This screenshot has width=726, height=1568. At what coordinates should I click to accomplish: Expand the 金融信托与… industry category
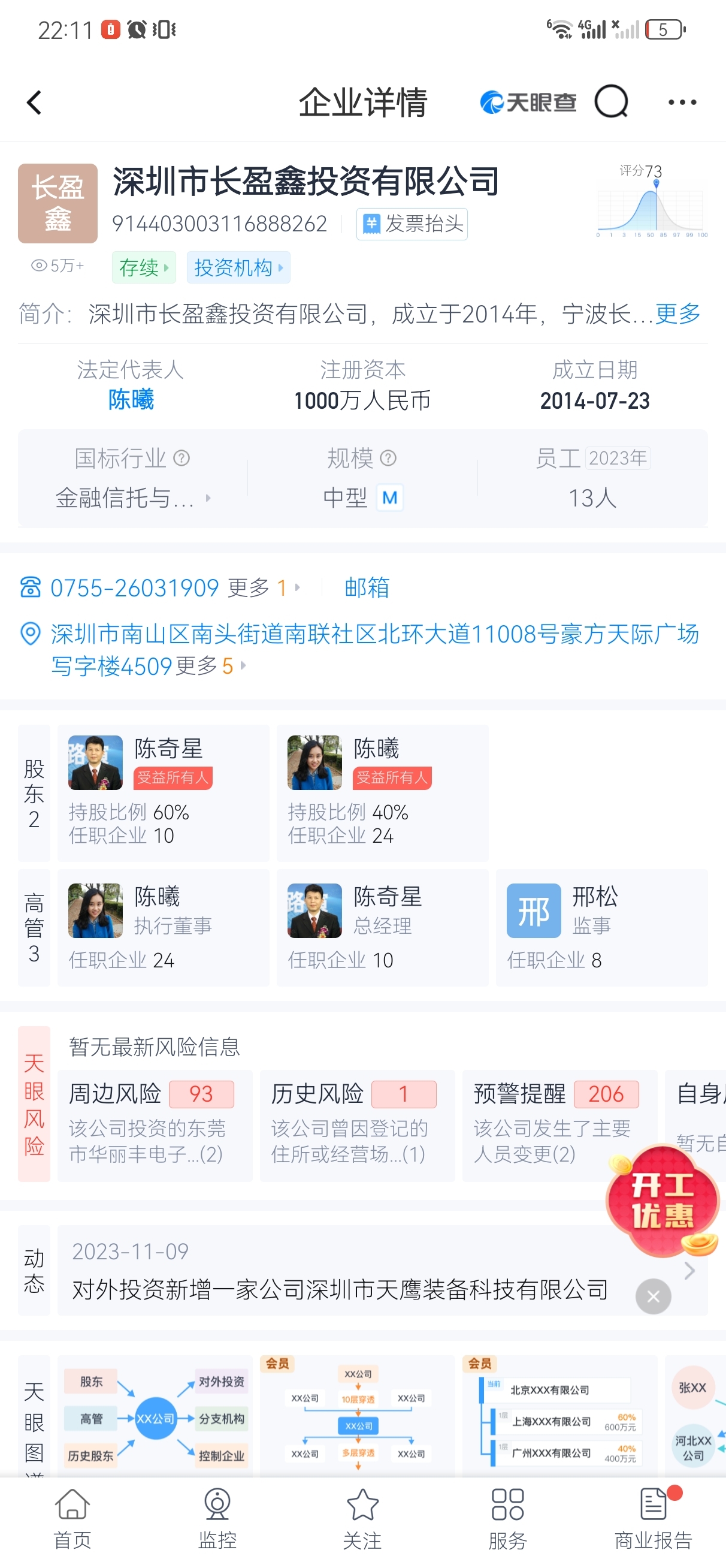[132, 498]
